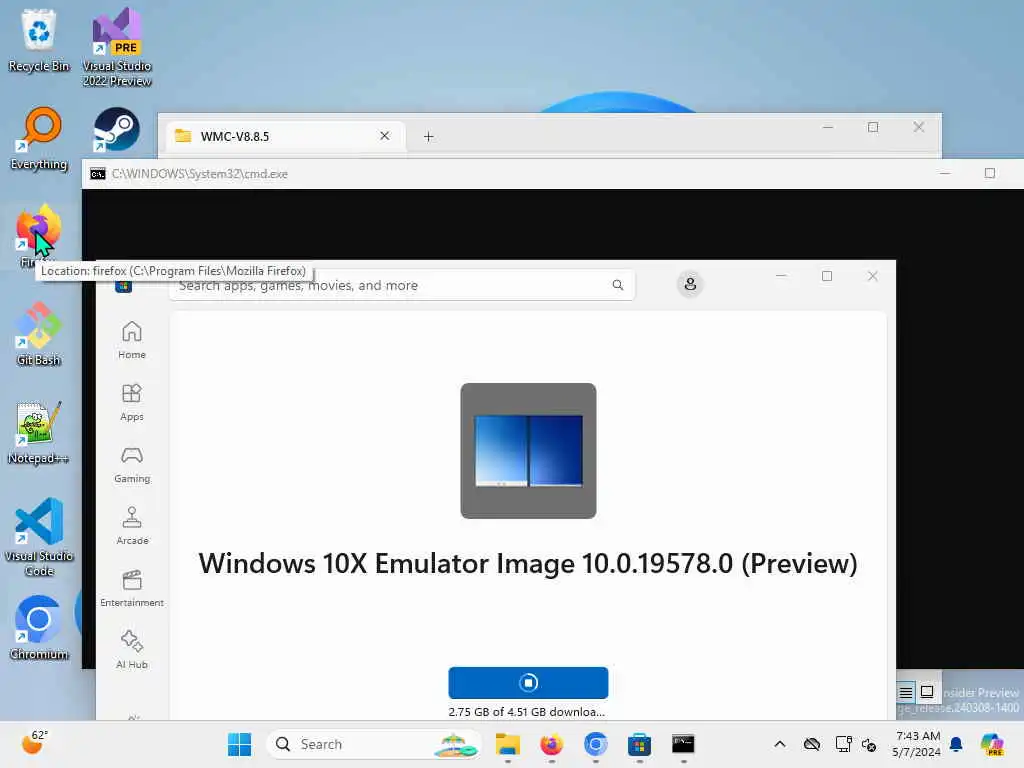The image size is (1024, 768).
Task: Open Copilot Preview from taskbar
Action: pyautogui.click(x=992, y=744)
